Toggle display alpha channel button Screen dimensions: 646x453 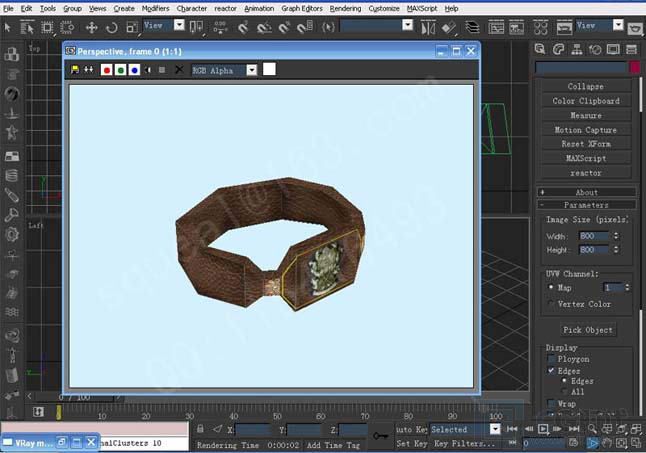pos(148,70)
